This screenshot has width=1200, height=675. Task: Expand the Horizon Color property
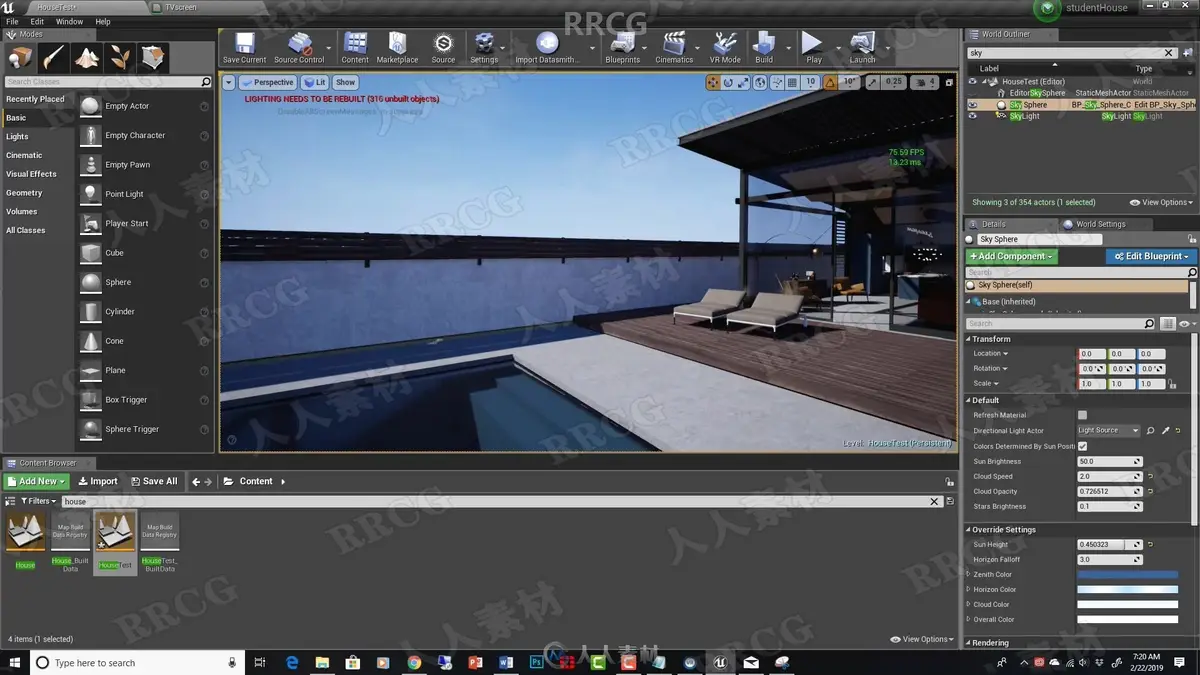click(968, 589)
